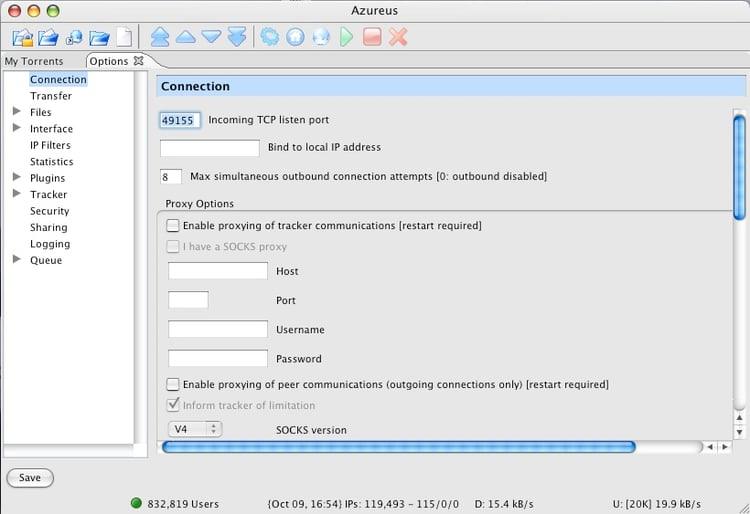Select Statistics in the options tree

[x=52, y=162]
